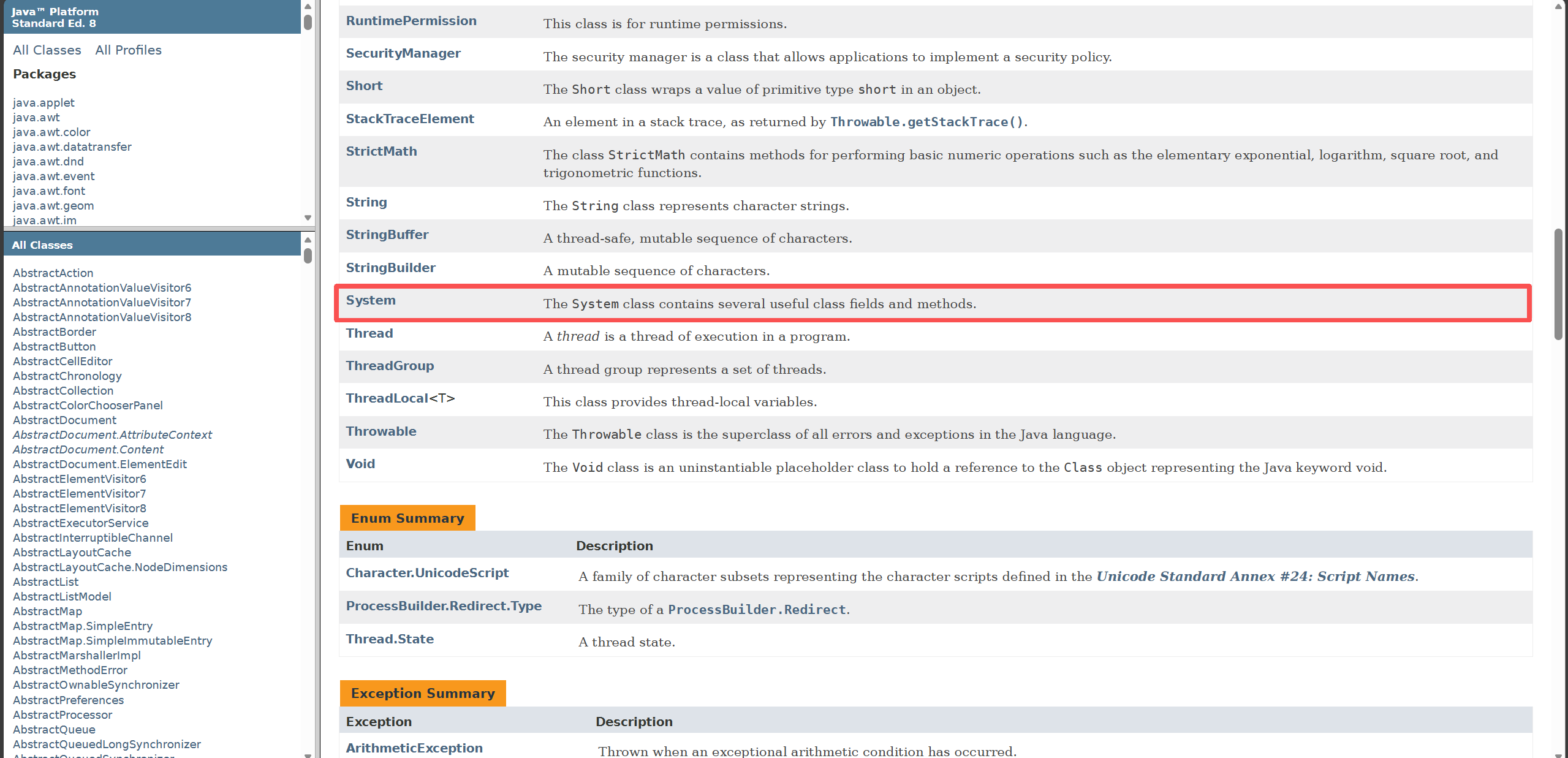Click All Classes frame scroll-up arrow
1568x758 pixels.
point(308,239)
